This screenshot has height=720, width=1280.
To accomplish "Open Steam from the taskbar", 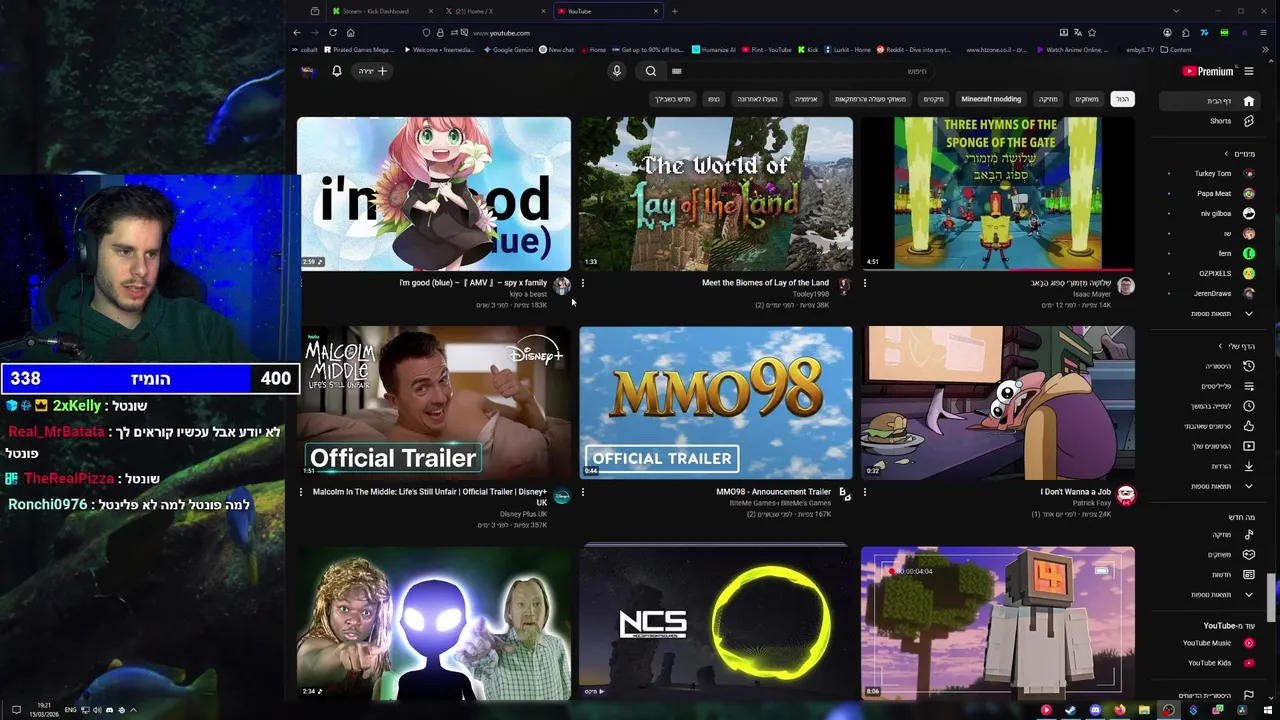I will click(x=1070, y=710).
